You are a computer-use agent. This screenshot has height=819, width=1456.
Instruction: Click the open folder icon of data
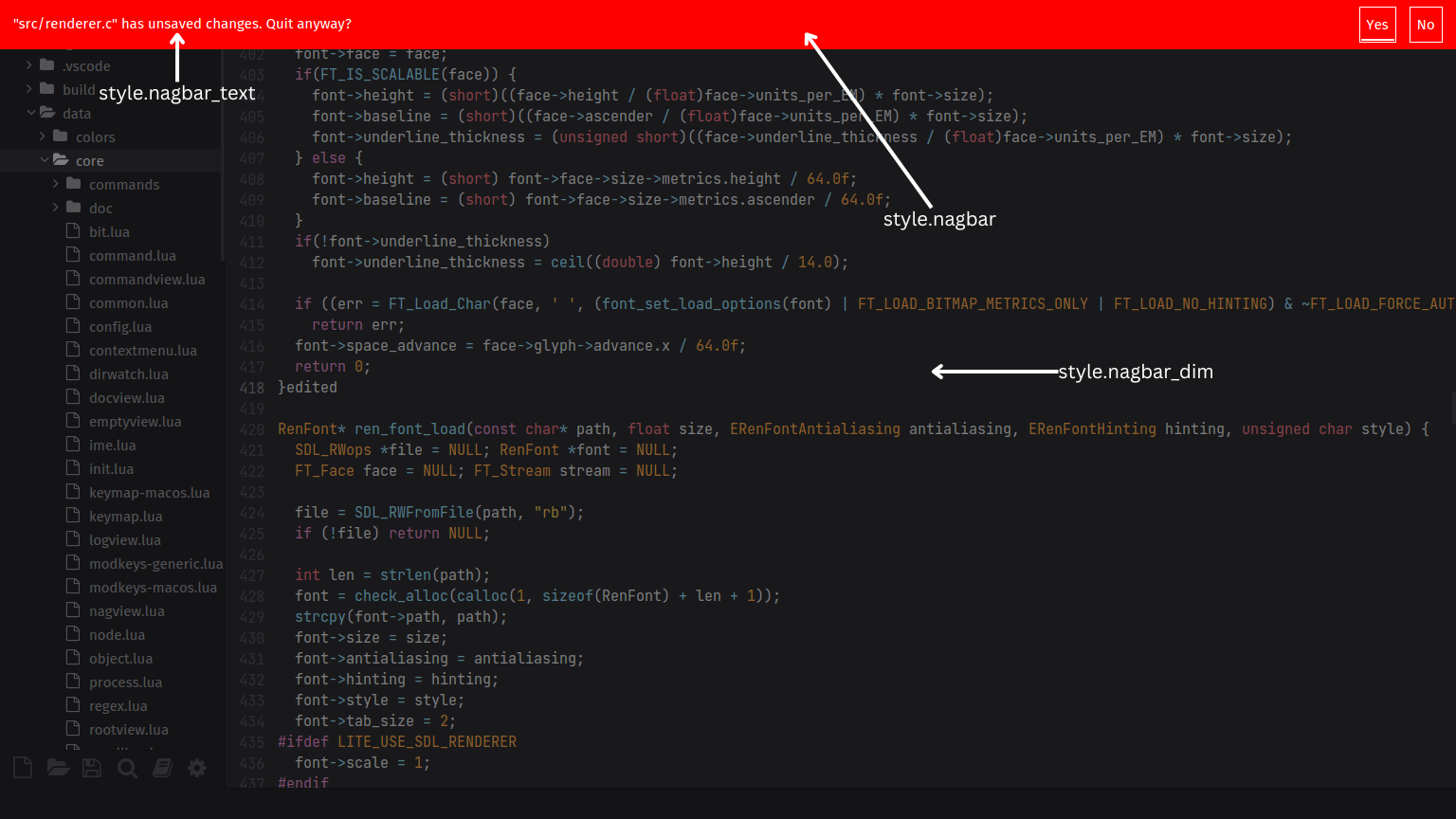pos(47,113)
